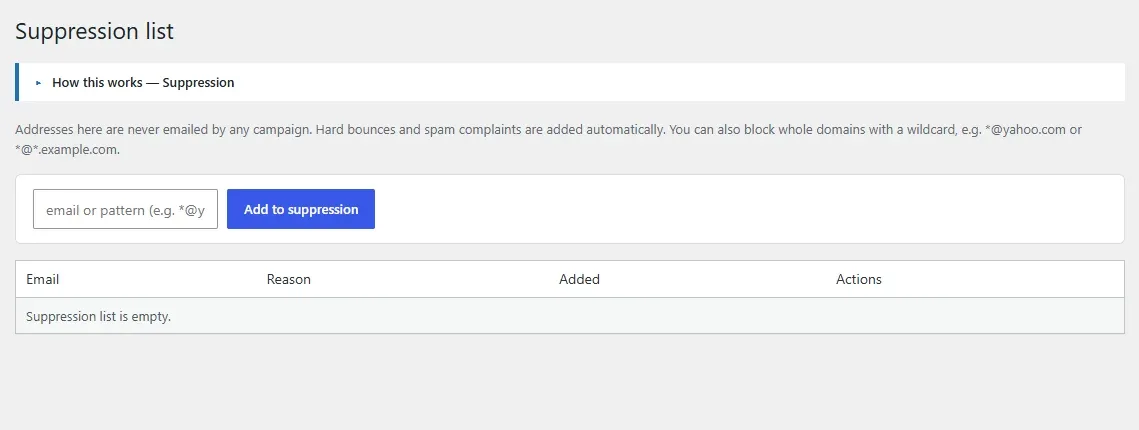
Task: Open the 'How this works — Suppression' summary
Action: point(143,83)
